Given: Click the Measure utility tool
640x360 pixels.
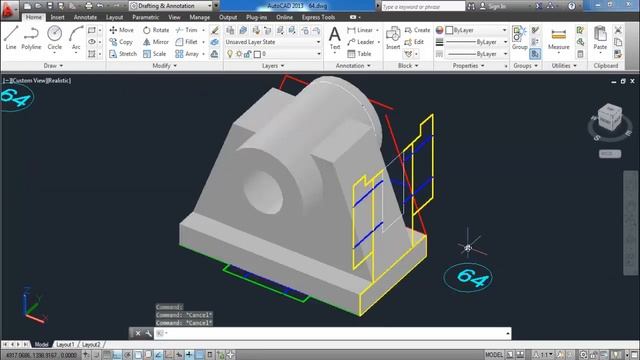Looking at the screenshot, I should pos(558,38).
